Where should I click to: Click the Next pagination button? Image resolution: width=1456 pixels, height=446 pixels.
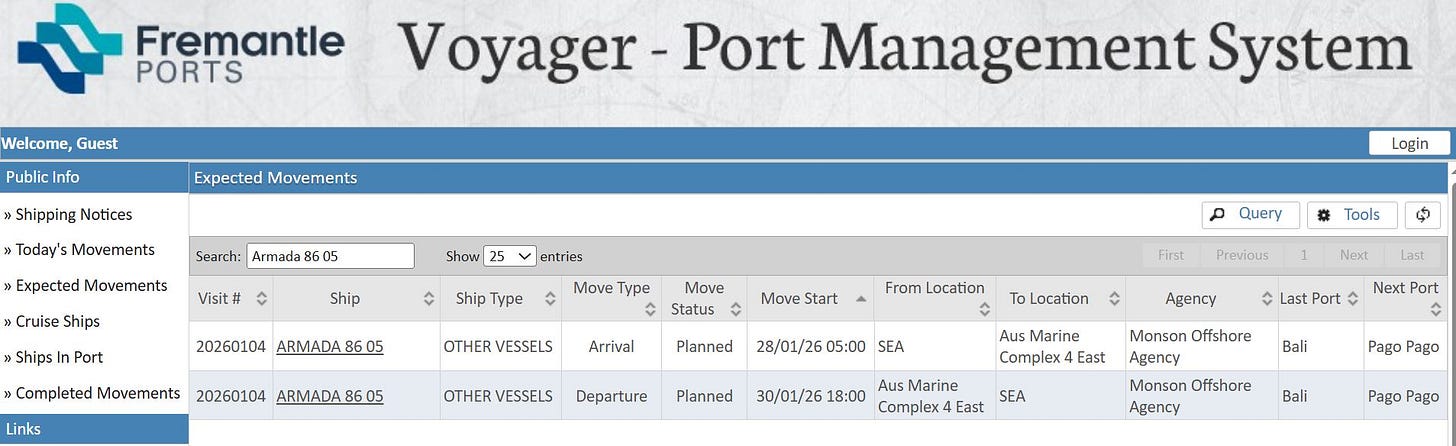[1354, 255]
